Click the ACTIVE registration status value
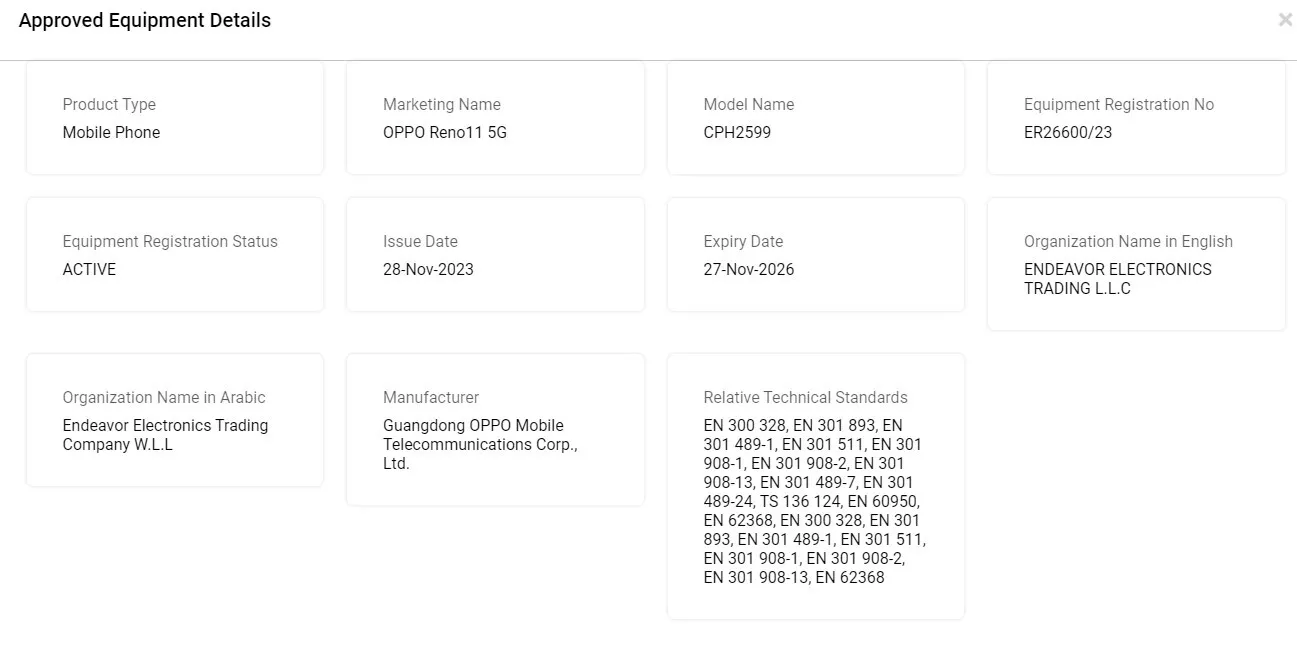The width and height of the screenshot is (1297, 646). (89, 269)
